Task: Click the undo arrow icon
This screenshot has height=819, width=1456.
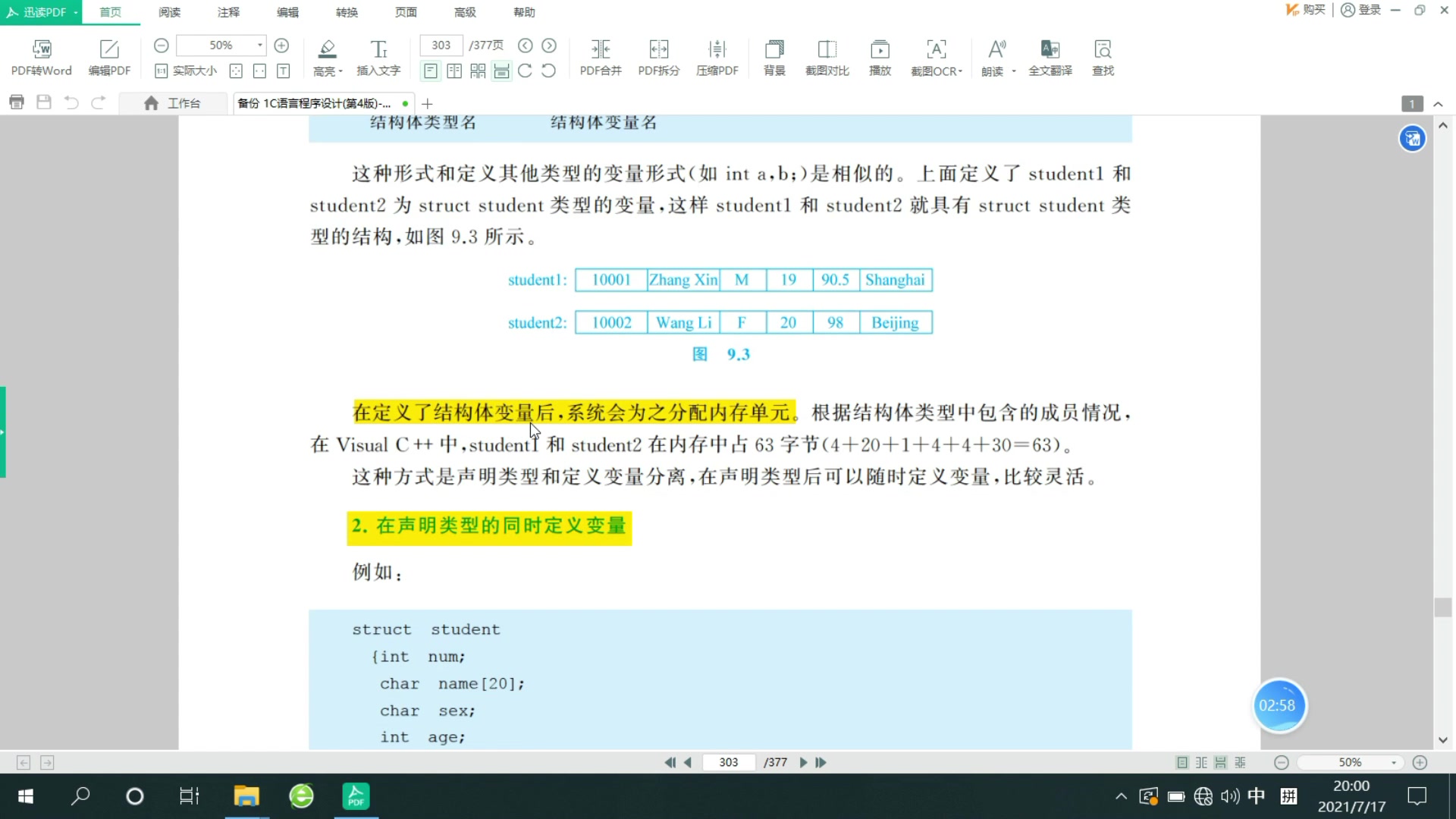Action: click(71, 102)
